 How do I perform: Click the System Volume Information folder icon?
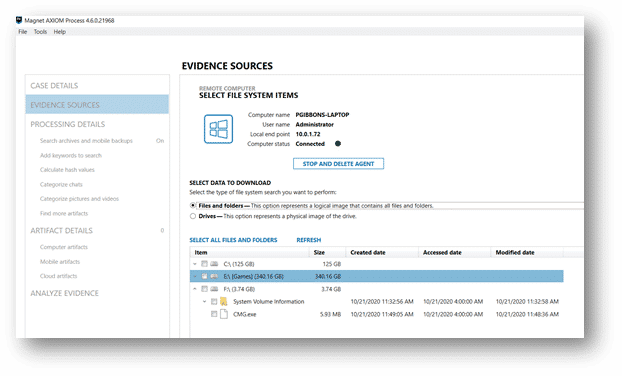click(224, 301)
